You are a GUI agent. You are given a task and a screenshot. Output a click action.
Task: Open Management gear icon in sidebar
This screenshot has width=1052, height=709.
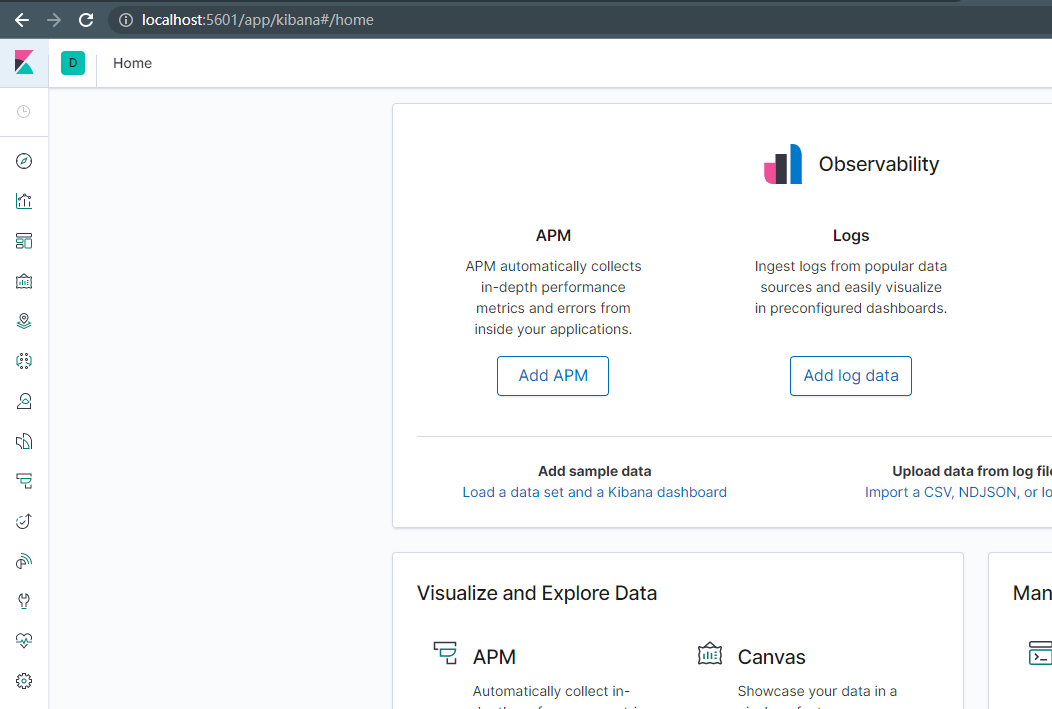[24, 681]
